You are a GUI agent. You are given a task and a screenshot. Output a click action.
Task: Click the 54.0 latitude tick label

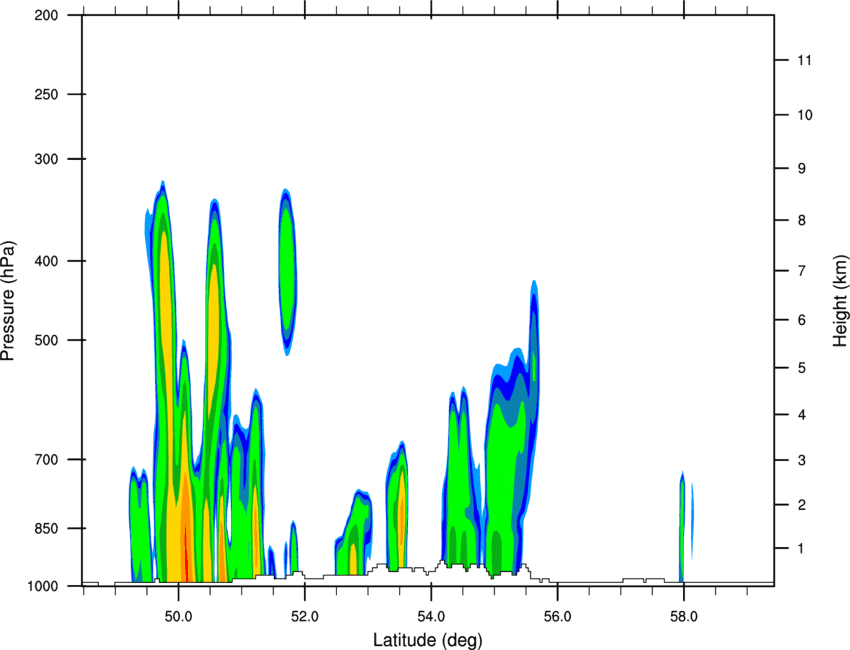click(x=431, y=617)
